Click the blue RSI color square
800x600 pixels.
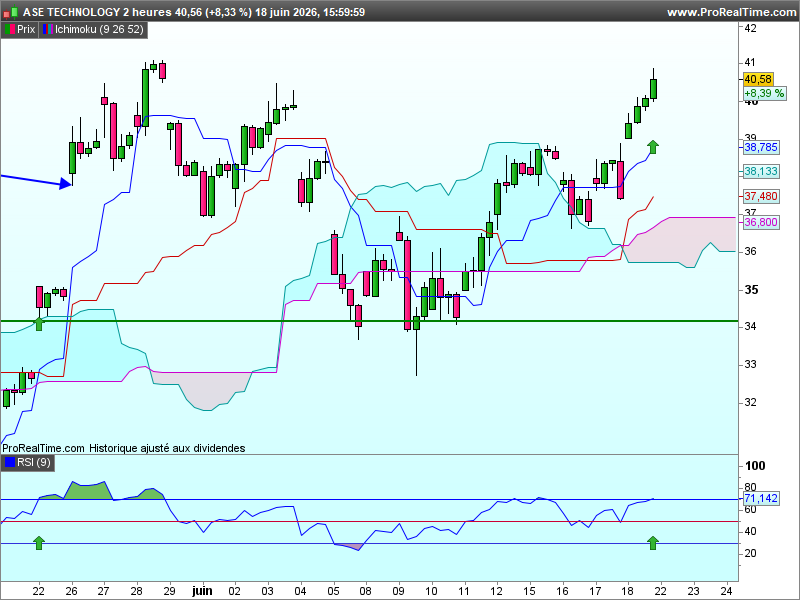(10, 463)
